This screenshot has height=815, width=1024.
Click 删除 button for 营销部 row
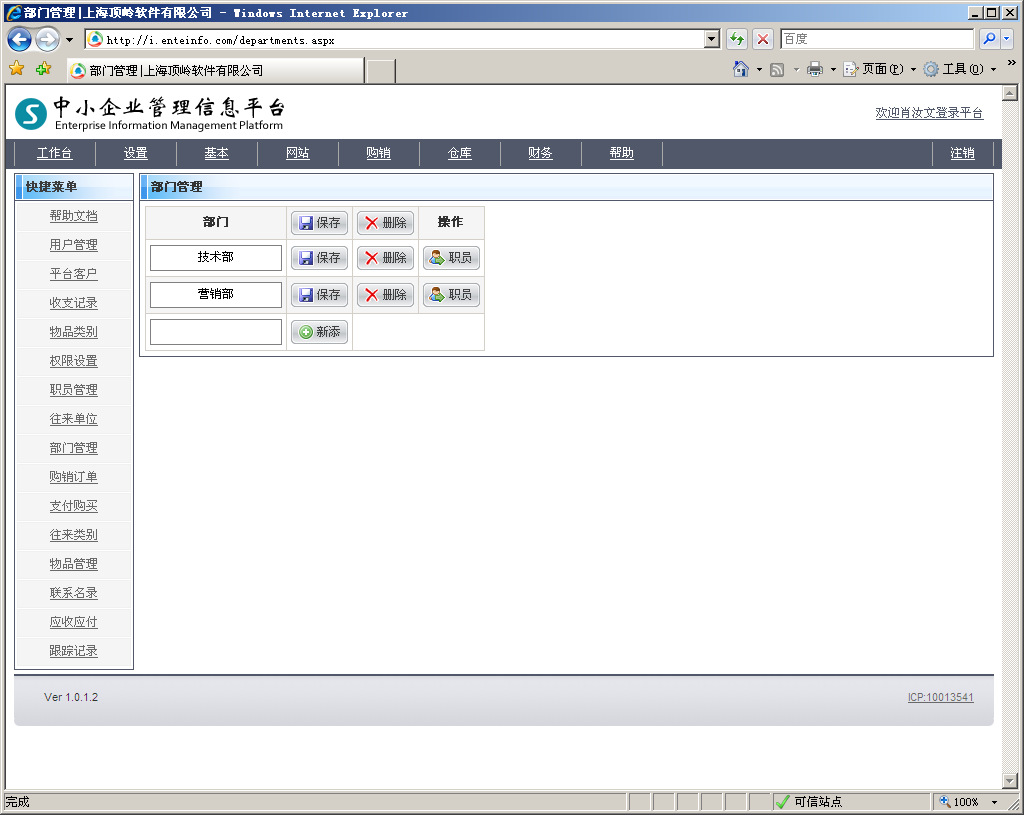(385, 295)
